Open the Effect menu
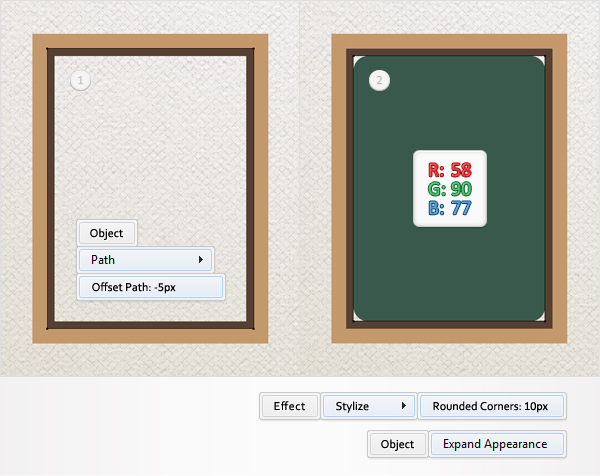The height and width of the screenshot is (476, 600). tap(289, 406)
